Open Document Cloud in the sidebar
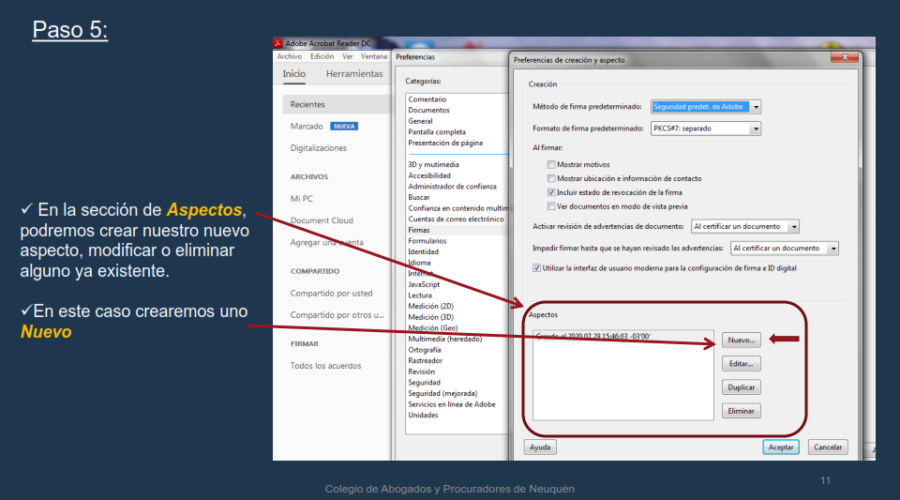The height and width of the screenshot is (500, 900). [321, 220]
